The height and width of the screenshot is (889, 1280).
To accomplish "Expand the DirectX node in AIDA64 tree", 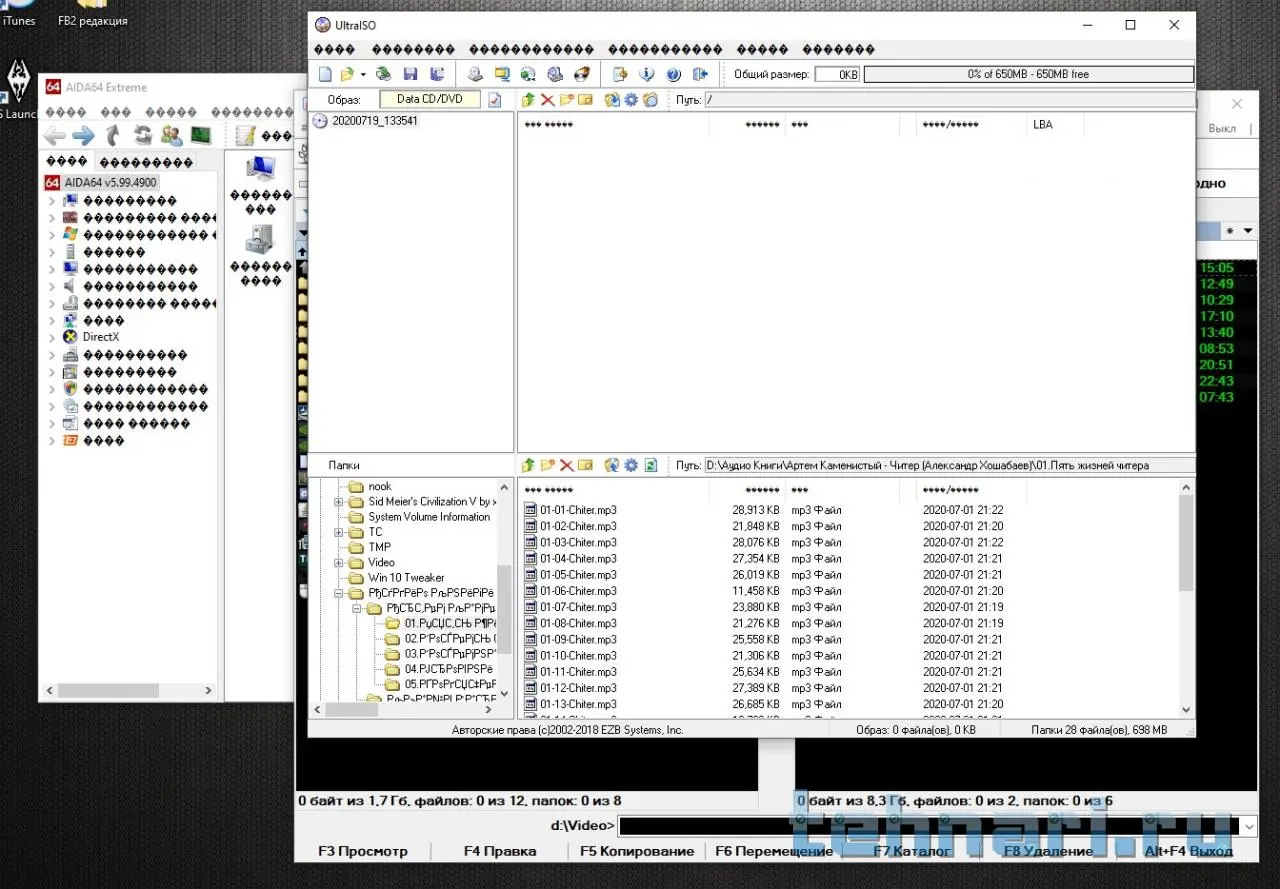I will coord(52,337).
